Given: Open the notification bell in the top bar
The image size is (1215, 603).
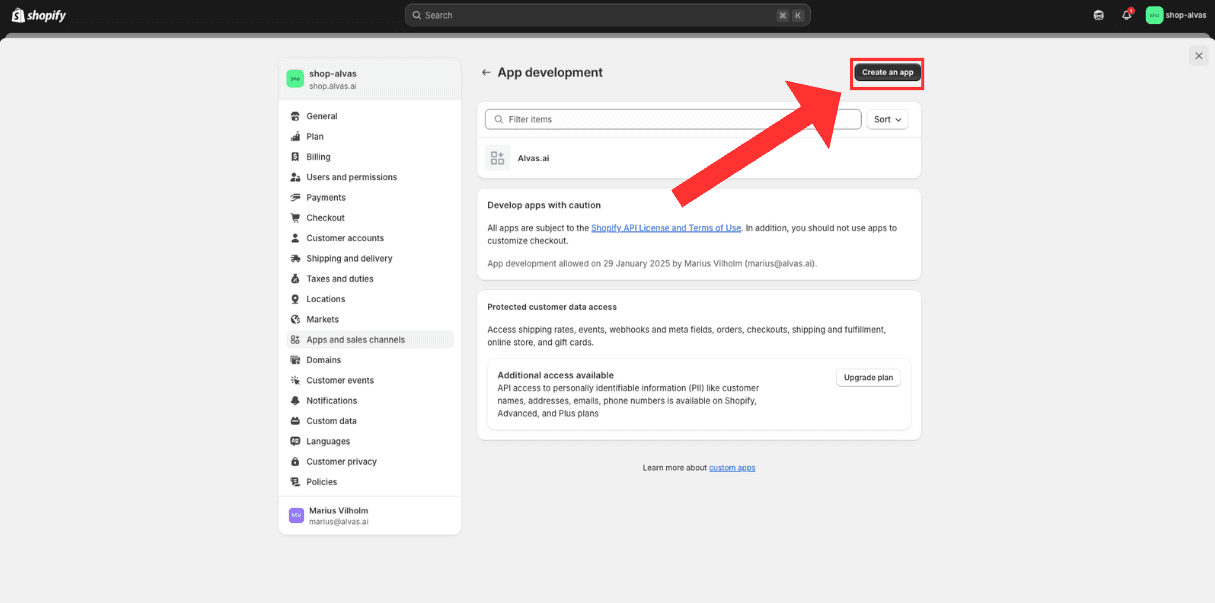Looking at the screenshot, I should tap(1127, 15).
